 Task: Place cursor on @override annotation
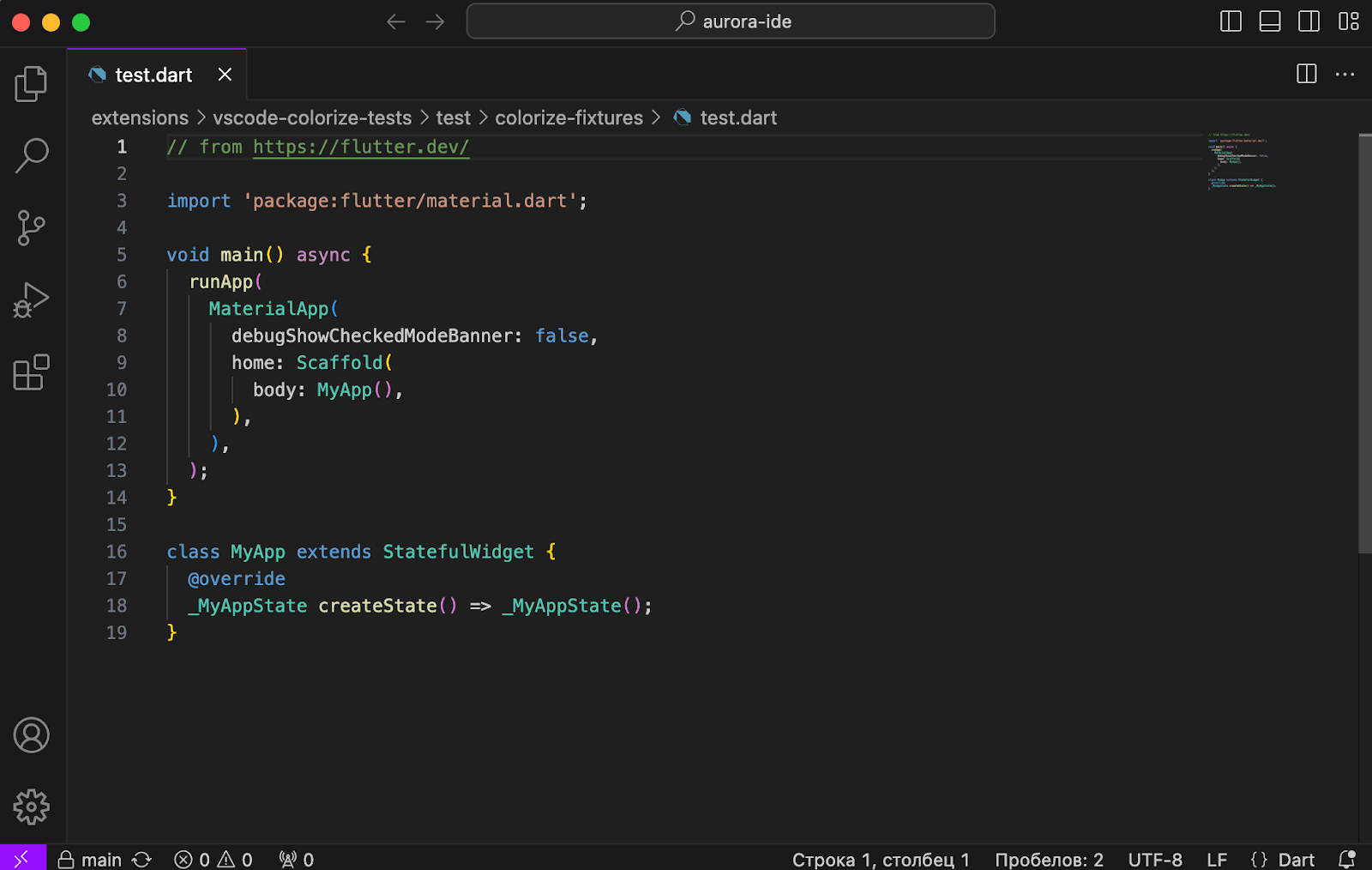[x=237, y=578]
